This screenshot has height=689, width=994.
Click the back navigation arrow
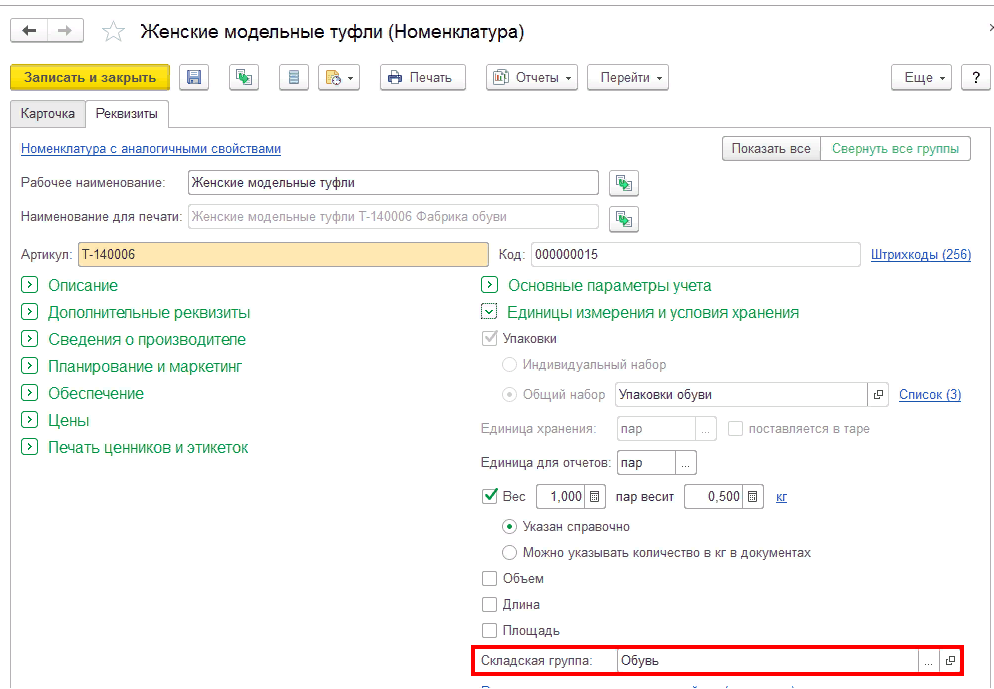30,31
